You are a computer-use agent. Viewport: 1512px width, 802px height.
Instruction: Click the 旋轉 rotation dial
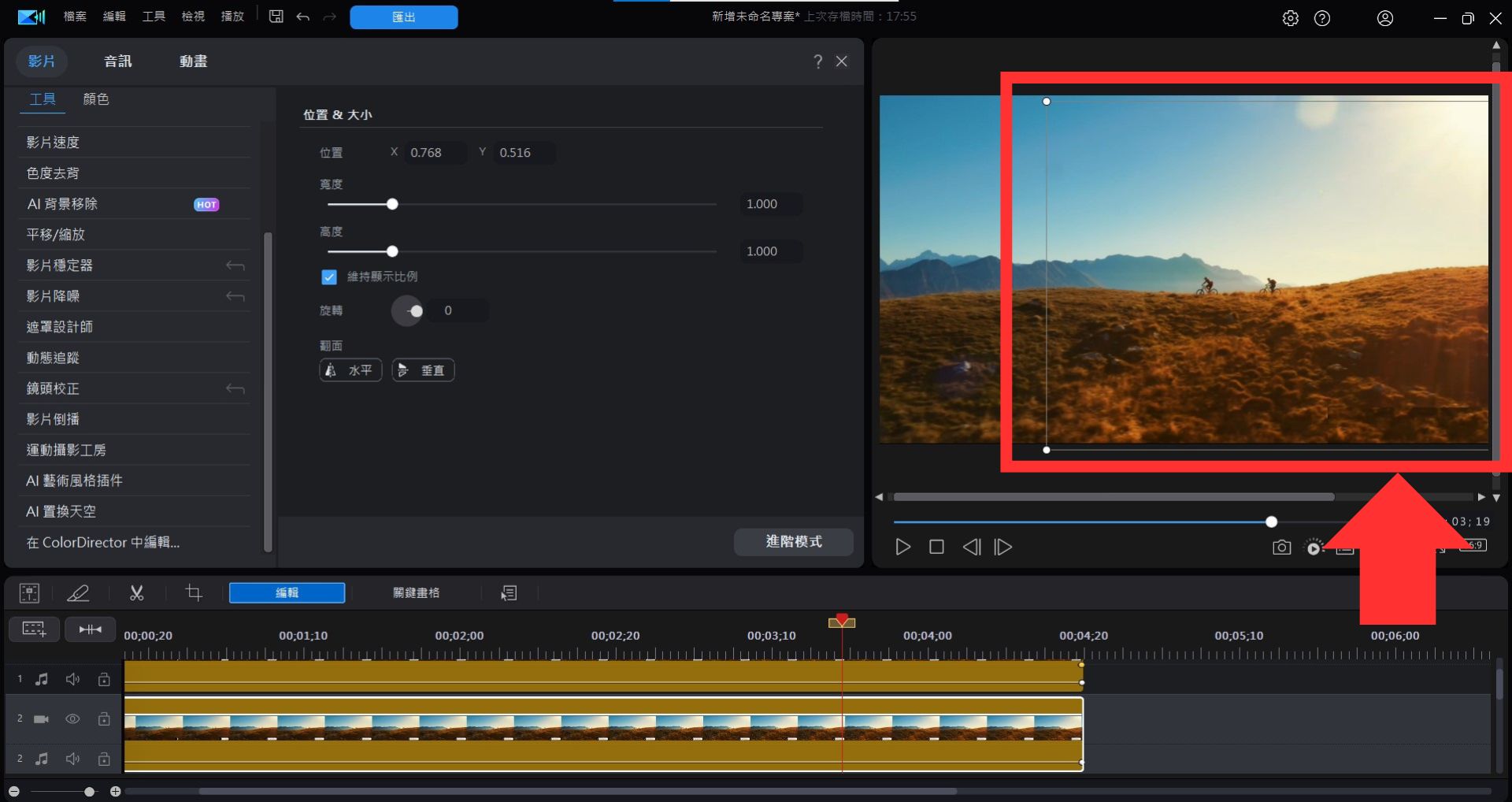[408, 311]
